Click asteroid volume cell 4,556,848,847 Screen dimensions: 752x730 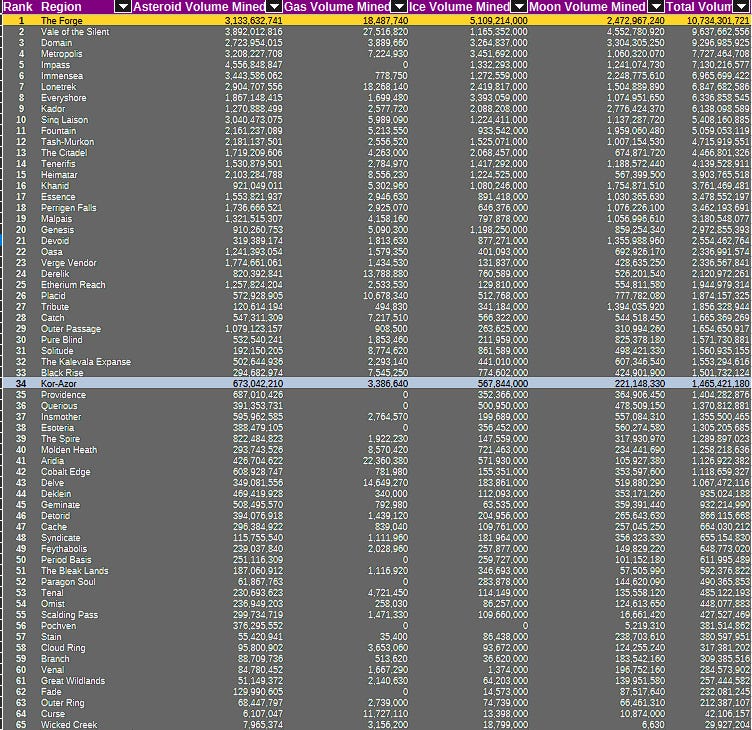[253, 65]
